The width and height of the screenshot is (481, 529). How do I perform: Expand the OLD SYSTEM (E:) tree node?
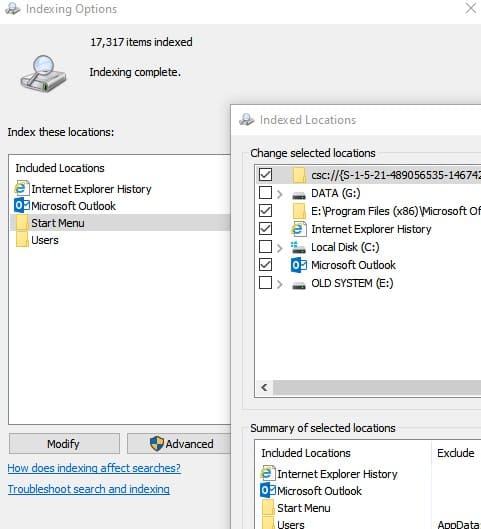click(279, 284)
